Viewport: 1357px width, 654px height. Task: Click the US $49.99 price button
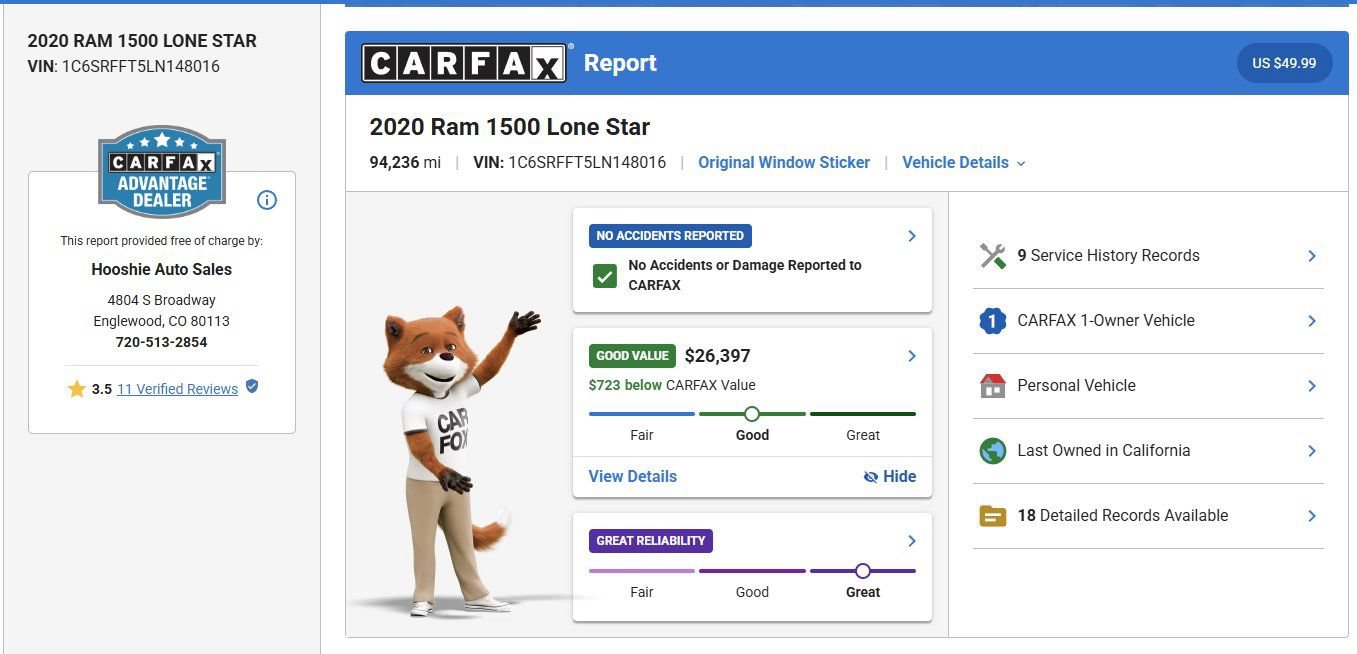(1284, 63)
